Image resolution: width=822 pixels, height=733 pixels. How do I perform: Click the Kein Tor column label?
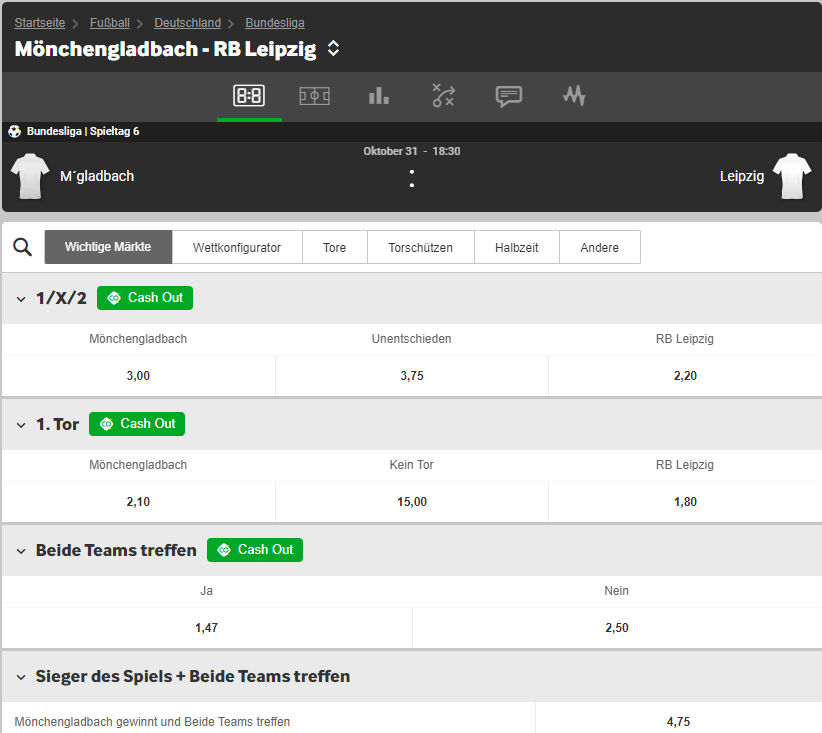click(x=412, y=465)
